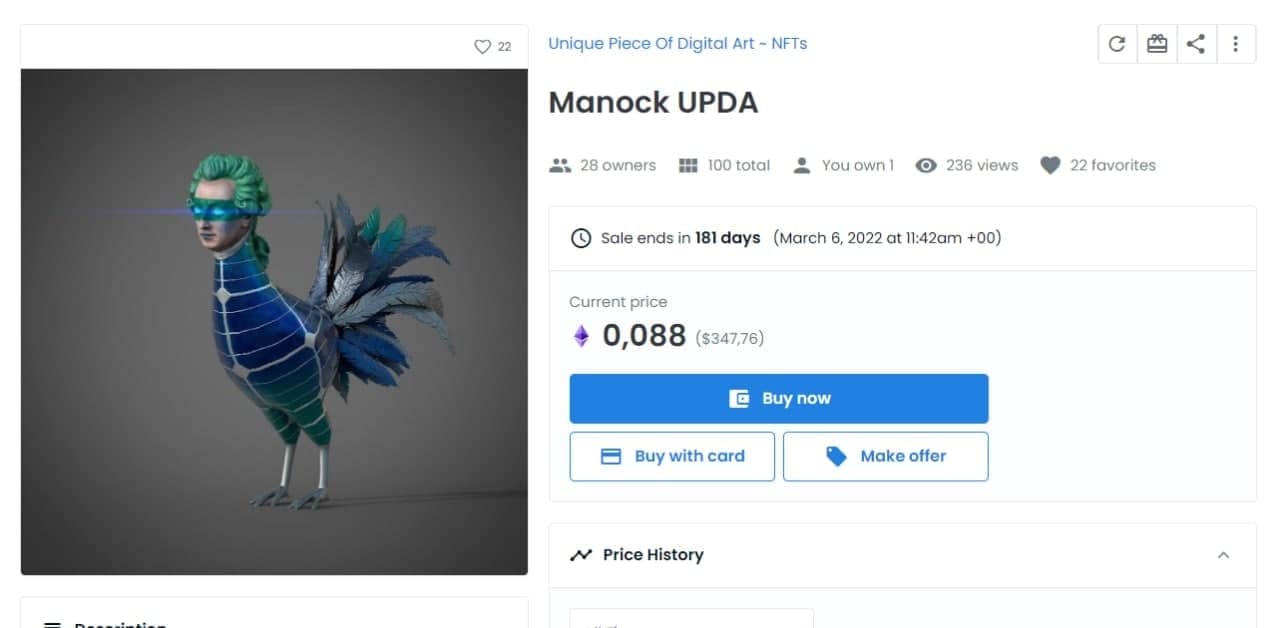Viewport: 1280px width, 628px height.
Task: Open Unique Piece Of Digital Art collection link
Action: click(x=677, y=44)
